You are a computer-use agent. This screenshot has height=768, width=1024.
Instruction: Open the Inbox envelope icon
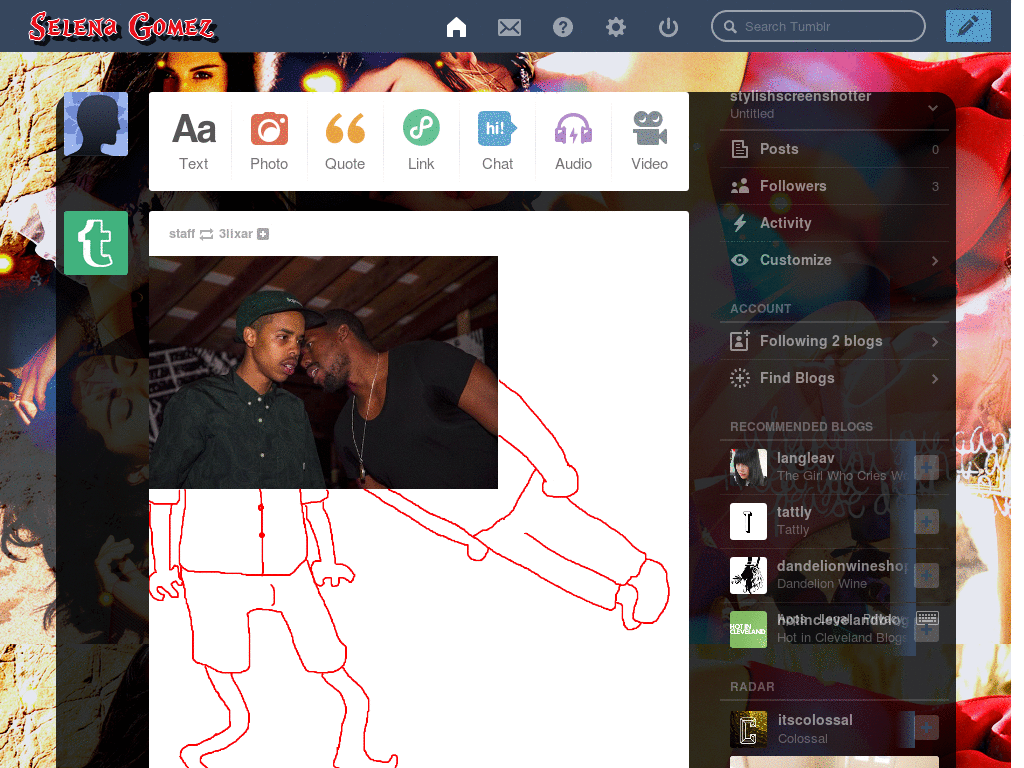(x=509, y=27)
